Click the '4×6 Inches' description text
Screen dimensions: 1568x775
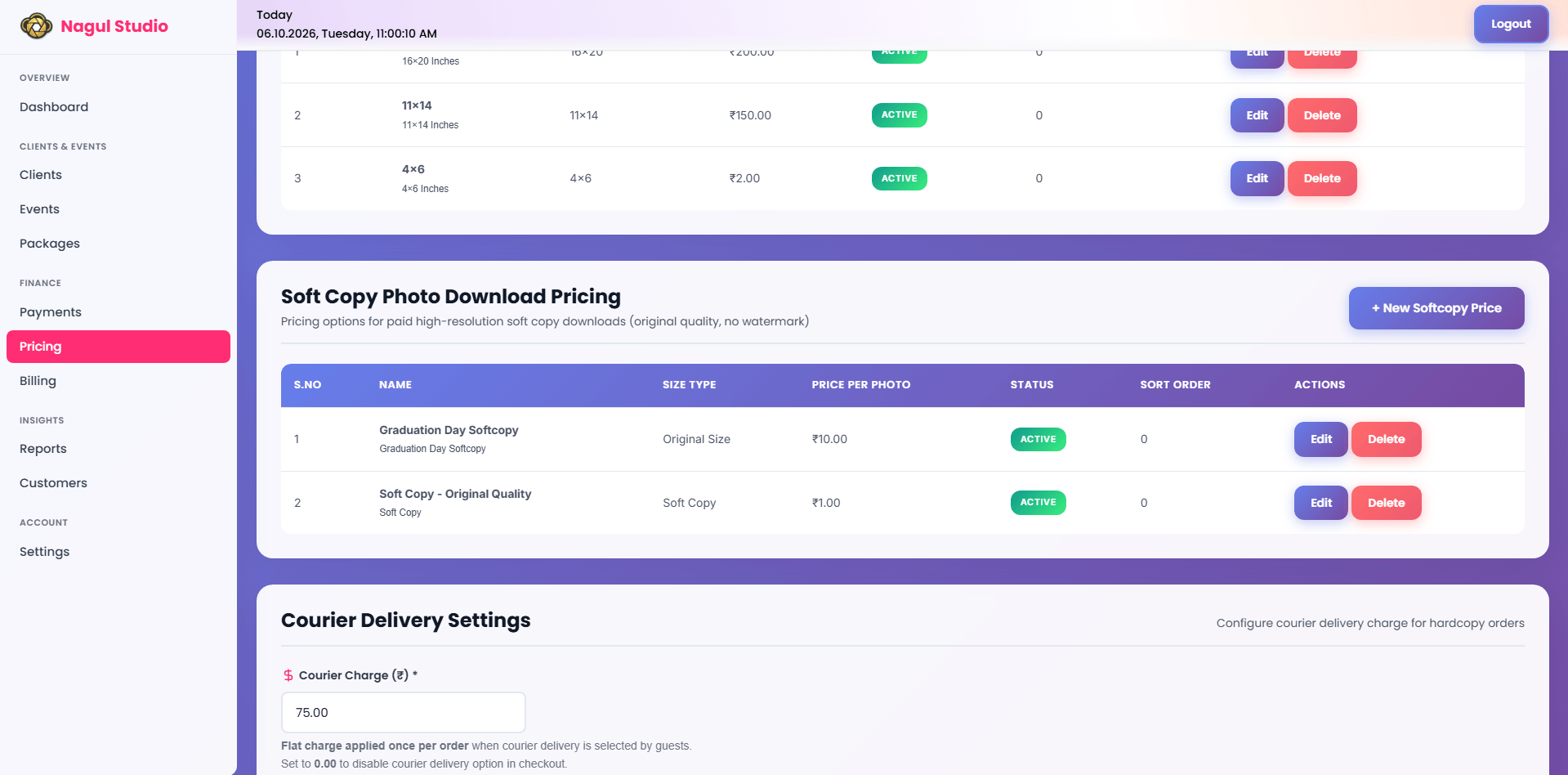coord(425,189)
